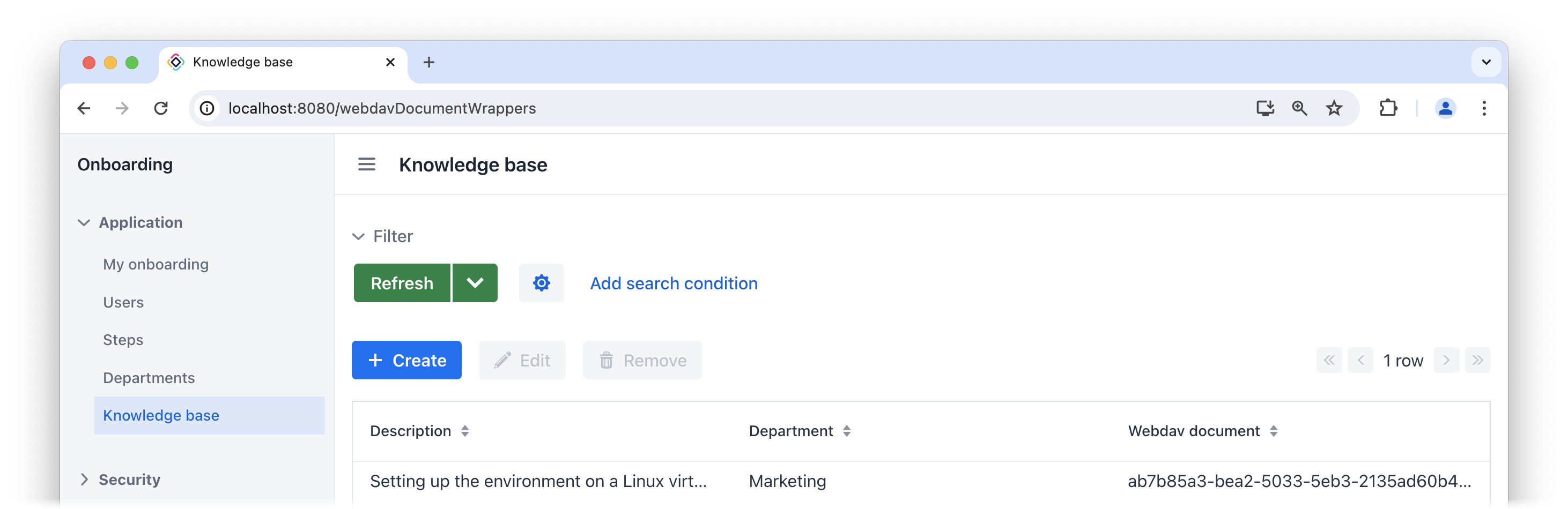Viewport: 1568px width, 509px height.
Task: Open the Refresh button dropdown arrow
Action: 475,283
